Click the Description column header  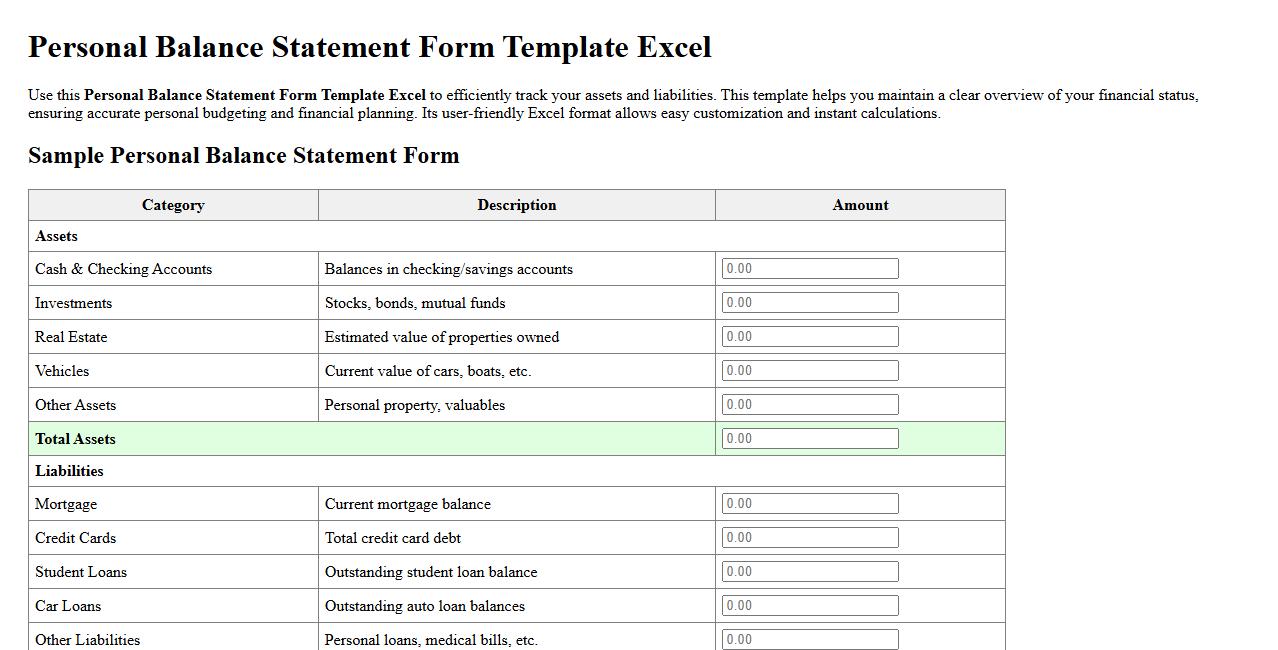click(x=516, y=205)
